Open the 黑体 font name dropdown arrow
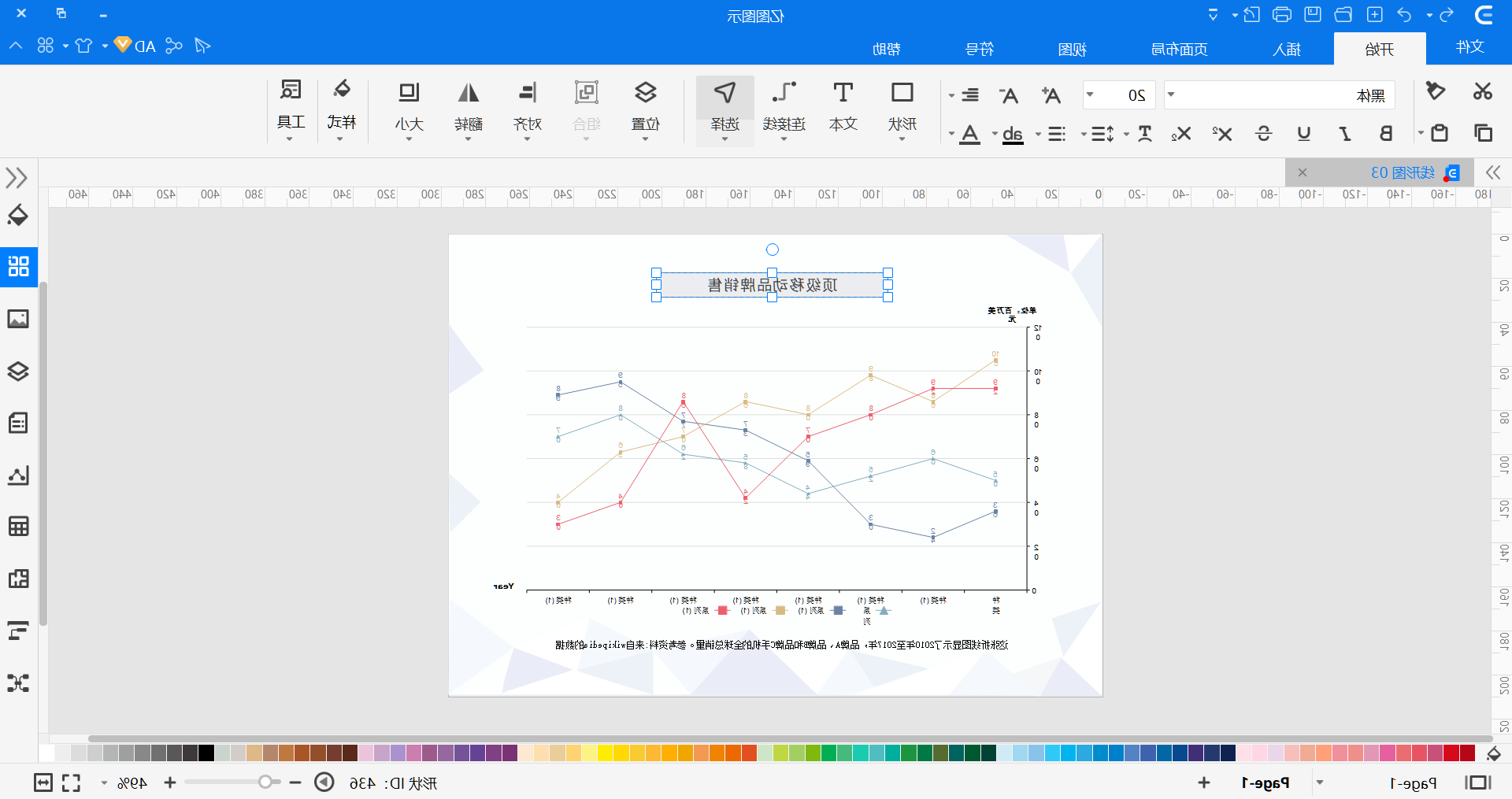The width and height of the screenshot is (1512, 799). click(x=1171, y=95)
